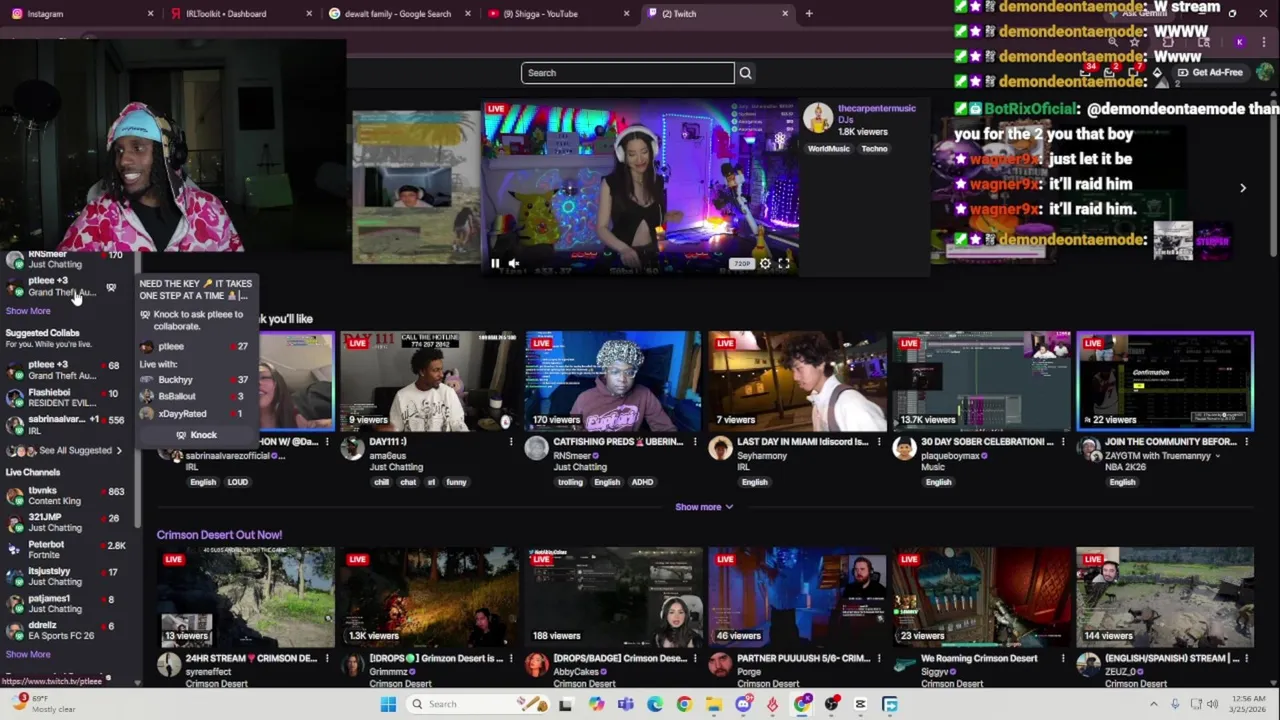The width and height of the screenshot is (1280, 720).
Task: Expand ZAYGTM with Truemannyy dropdown arrow
Action: [x=1217, y=456]
